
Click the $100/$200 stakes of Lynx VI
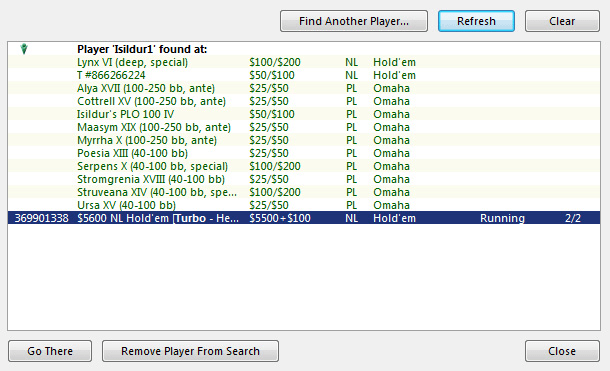275,62
